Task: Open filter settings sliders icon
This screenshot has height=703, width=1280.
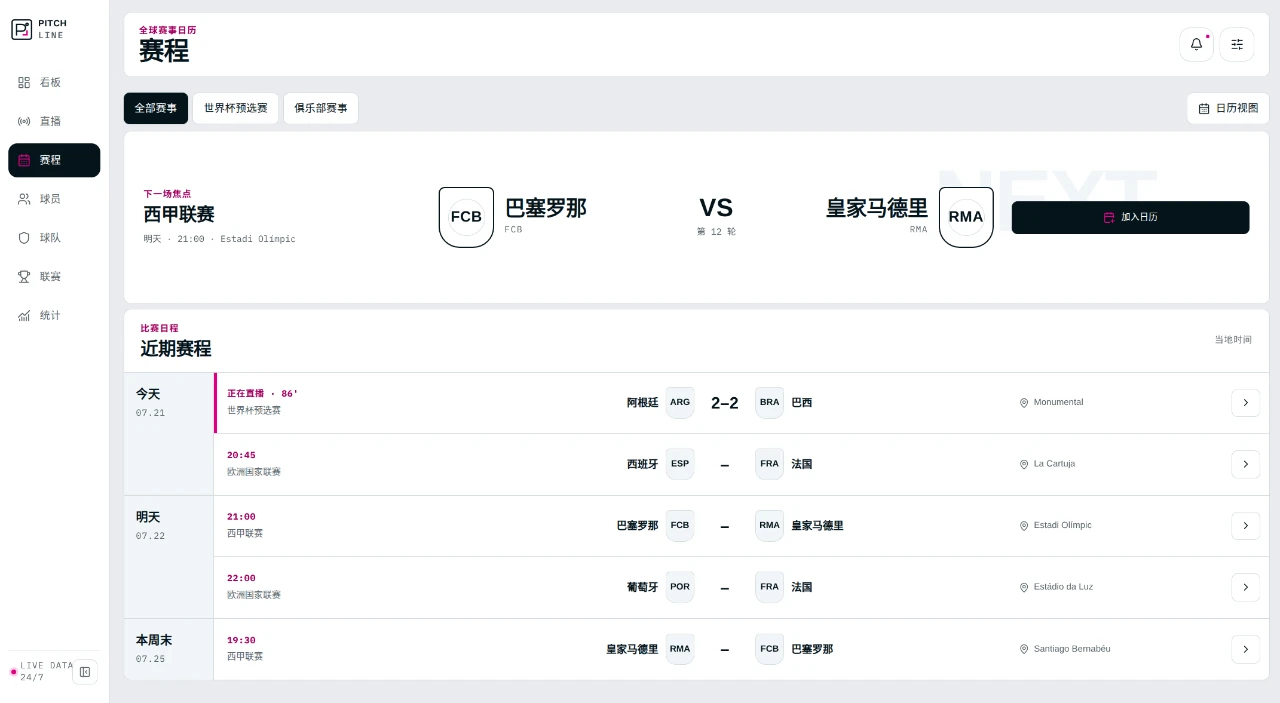Action: tap(1237, 44)
